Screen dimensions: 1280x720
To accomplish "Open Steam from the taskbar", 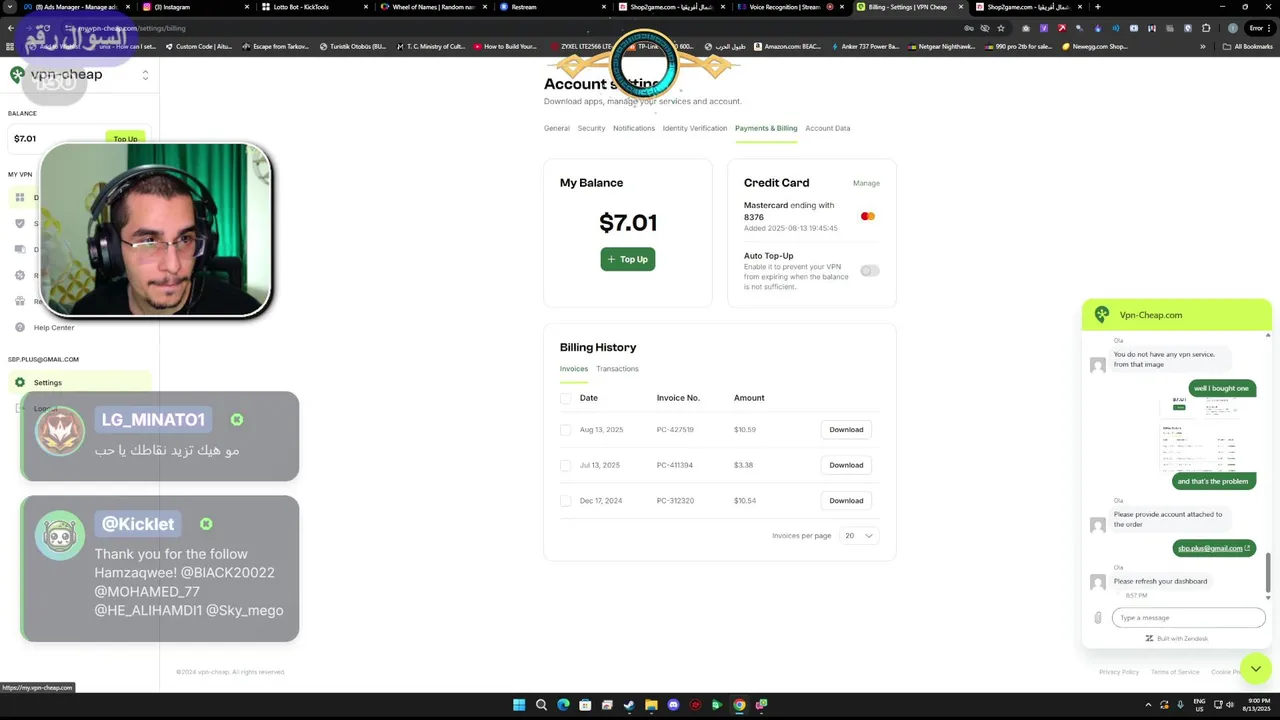I will [x=629, y=705].
